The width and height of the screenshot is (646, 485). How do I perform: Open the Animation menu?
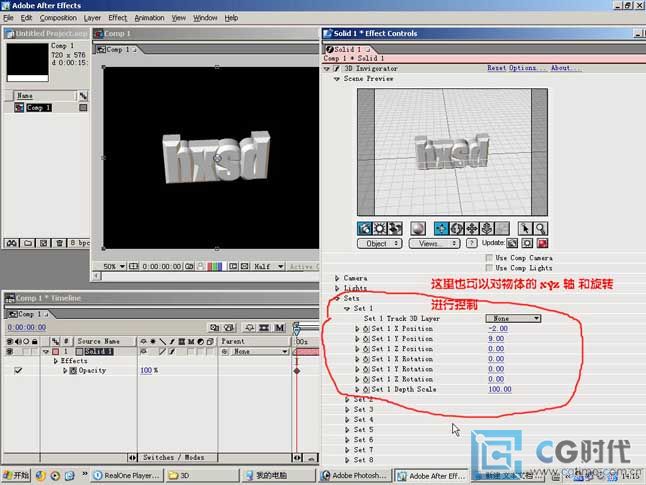[149, 18]
